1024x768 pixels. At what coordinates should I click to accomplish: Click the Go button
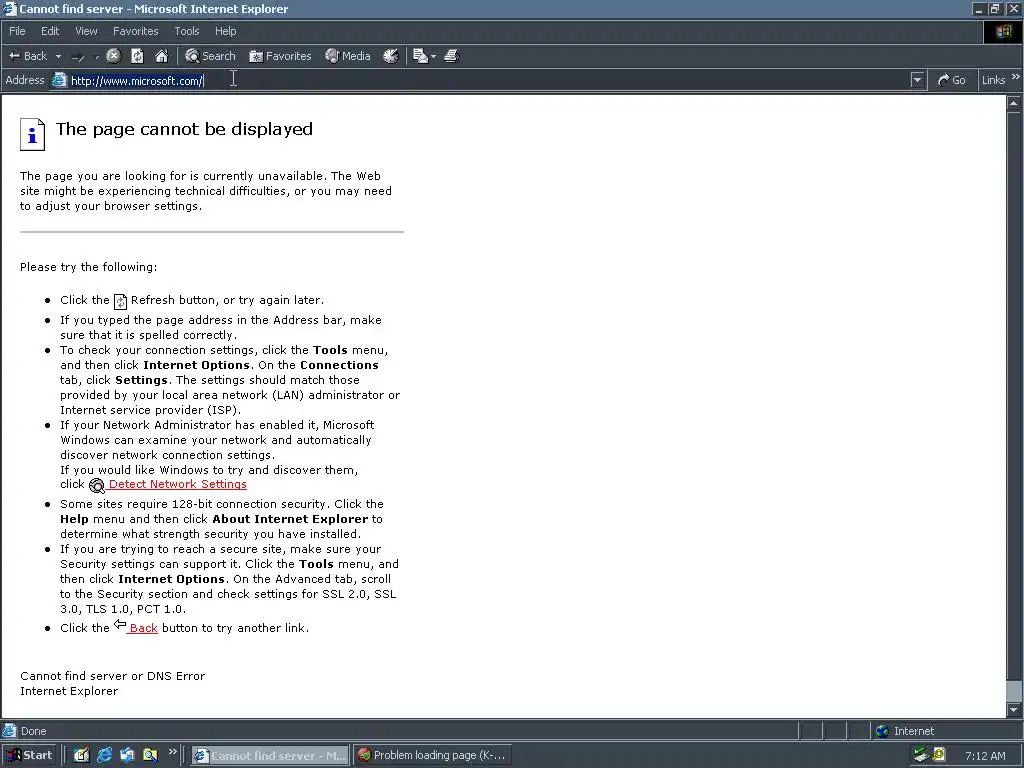pos(952,80)
